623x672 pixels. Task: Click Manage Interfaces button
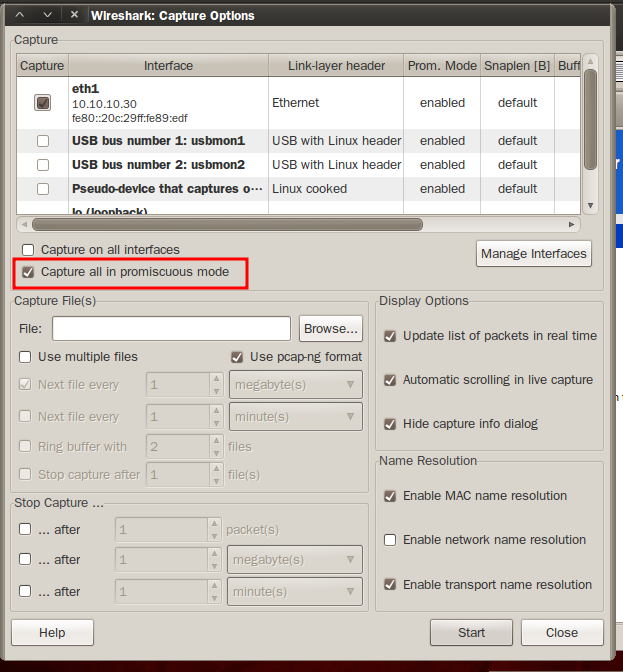[x=534, y=254]
